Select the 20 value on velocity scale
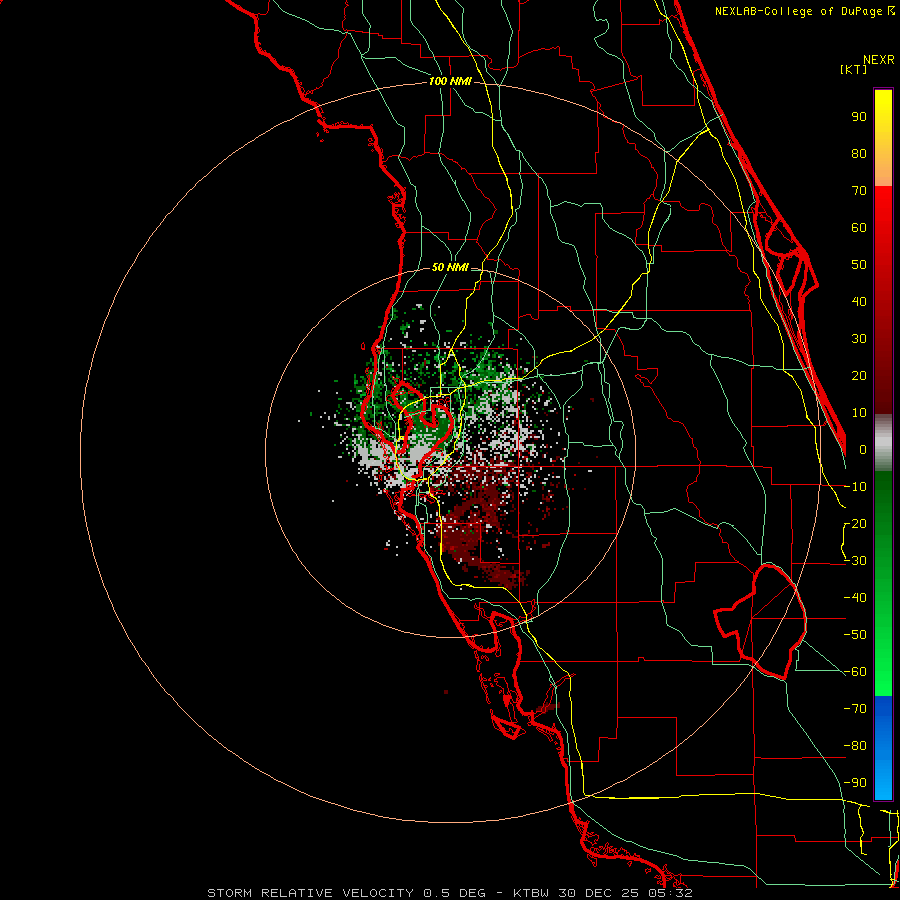Image resolution: width=900 pixels, height=900 pixels. click(x=859, y=375)
